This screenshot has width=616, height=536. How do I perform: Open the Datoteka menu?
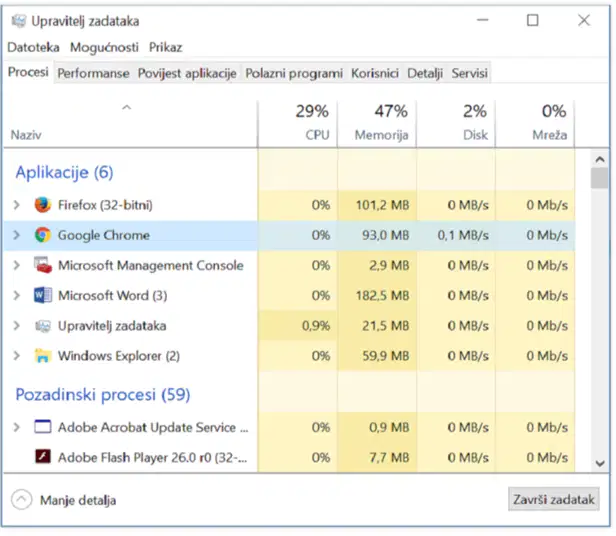click(33, 47)
